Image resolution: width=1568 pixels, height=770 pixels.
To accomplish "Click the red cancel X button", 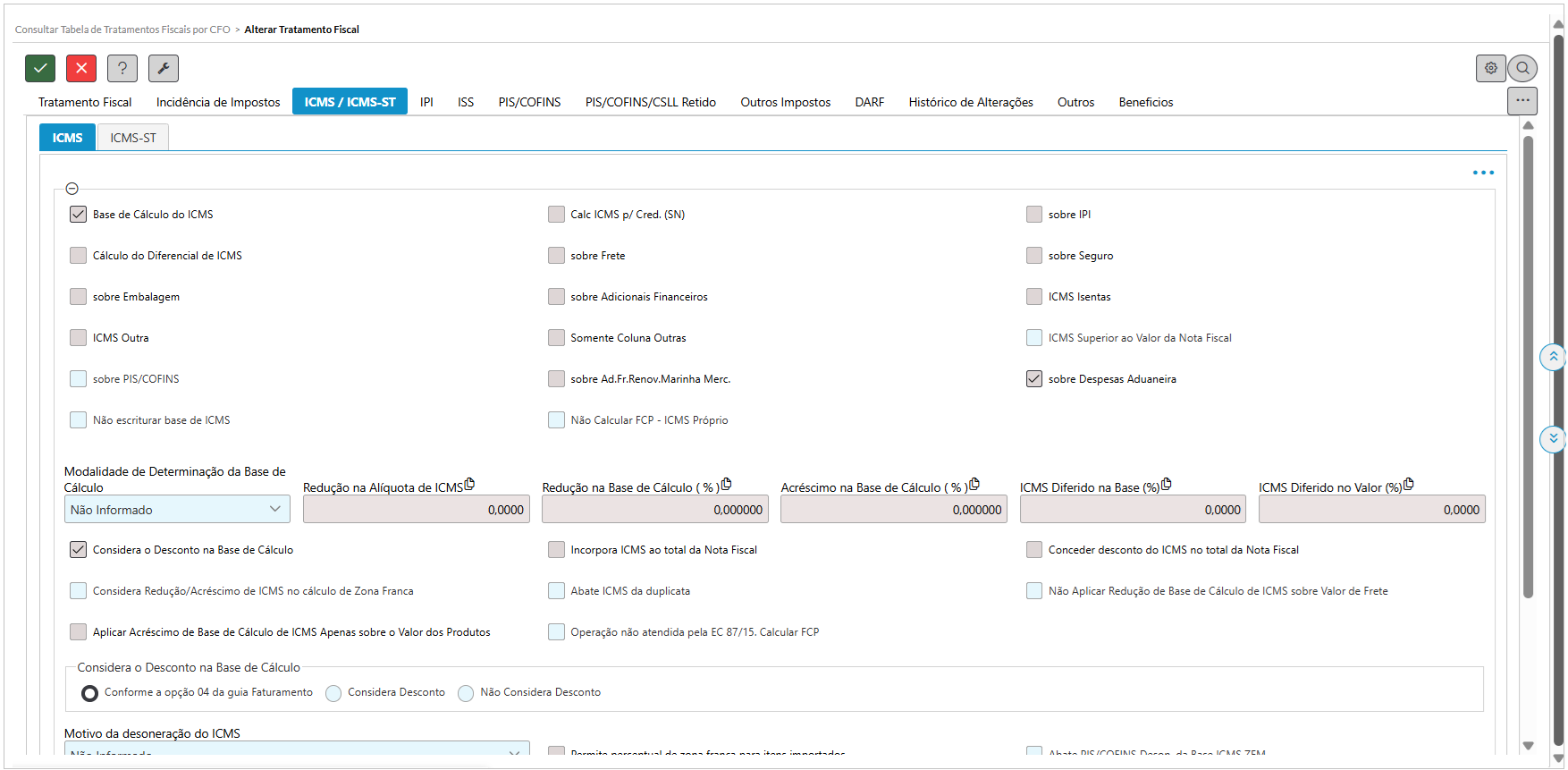I will [x=81, y=68].
